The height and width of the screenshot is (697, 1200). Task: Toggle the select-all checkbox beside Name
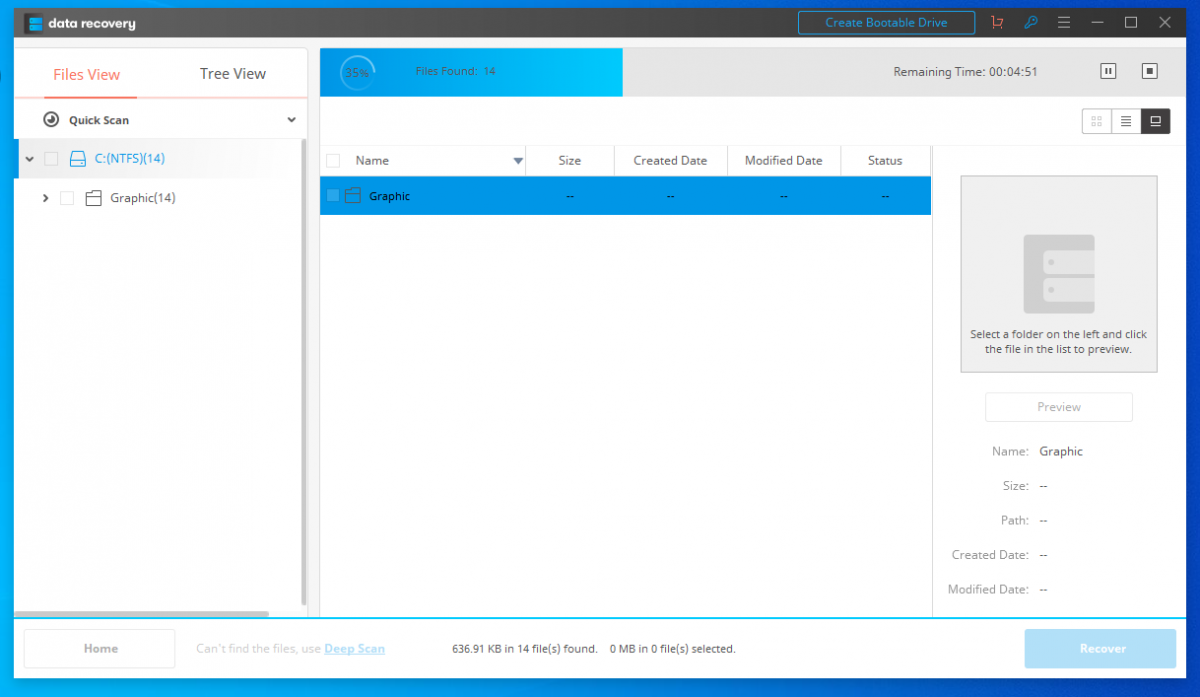click(333, 161)
